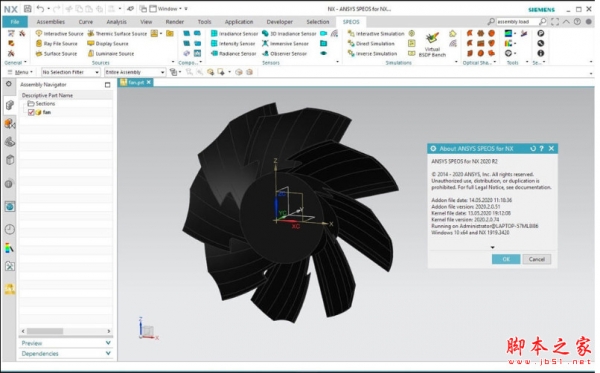Click Cancel in About ANSYS SPEOS dialog
The height and width of the screenshot is (373, 600).
pyautogui.click(x=536, y=259)
